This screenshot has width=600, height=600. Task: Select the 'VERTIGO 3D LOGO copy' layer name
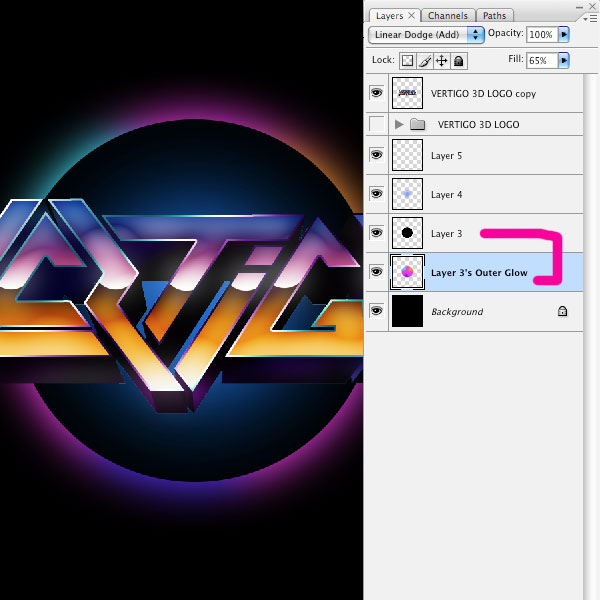483,94
